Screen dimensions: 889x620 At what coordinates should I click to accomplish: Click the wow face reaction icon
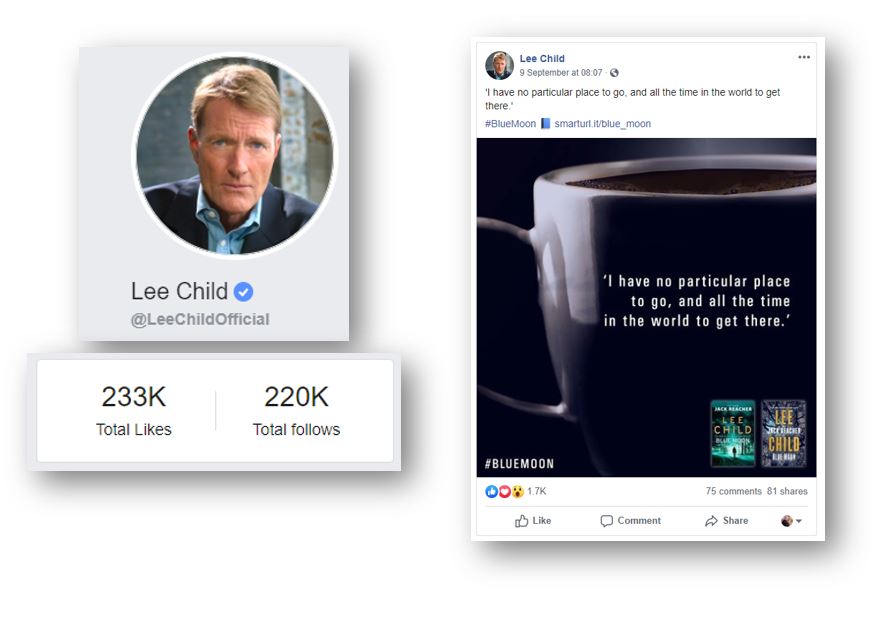click(517, 491)
